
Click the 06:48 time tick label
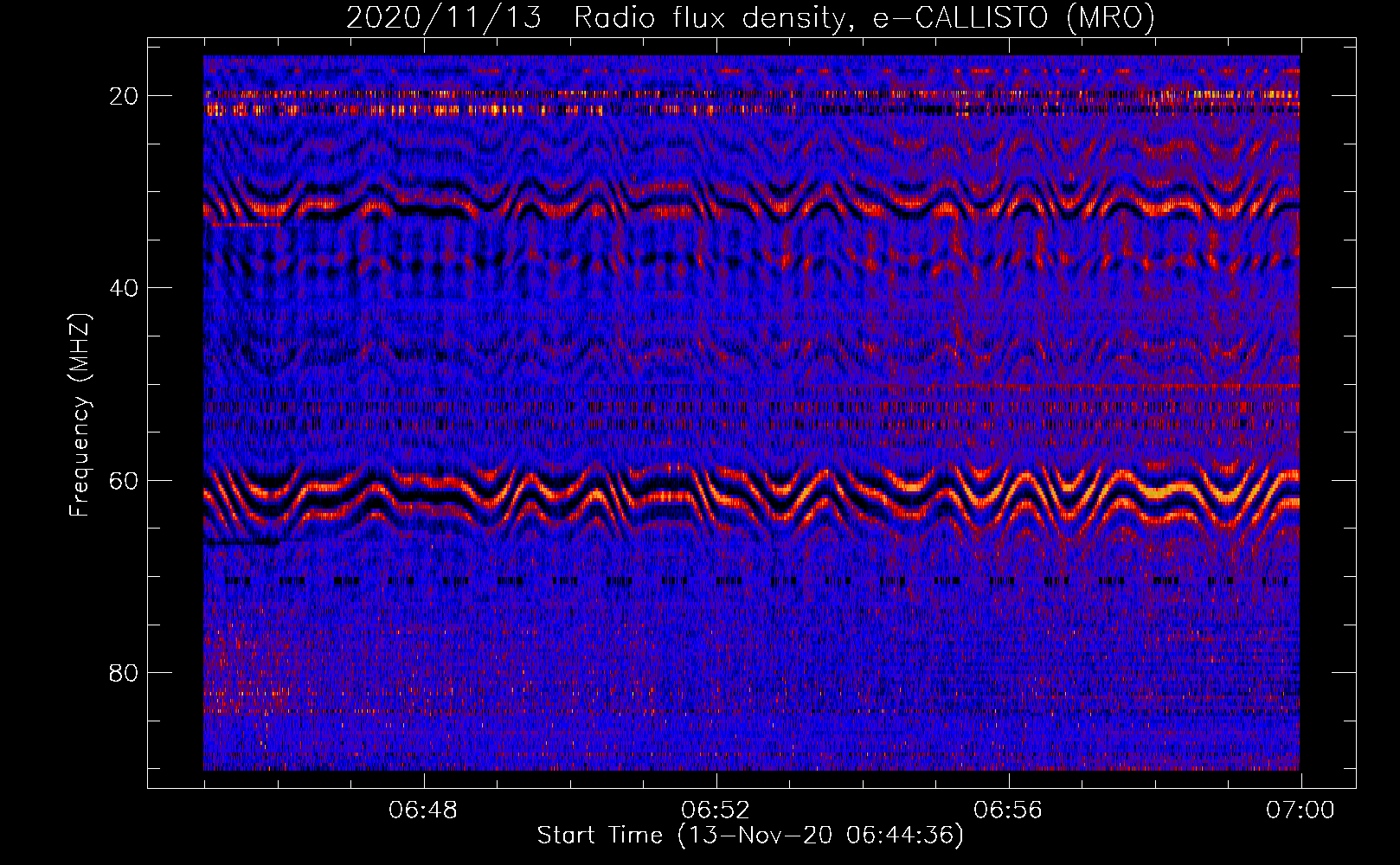(423, 811)
